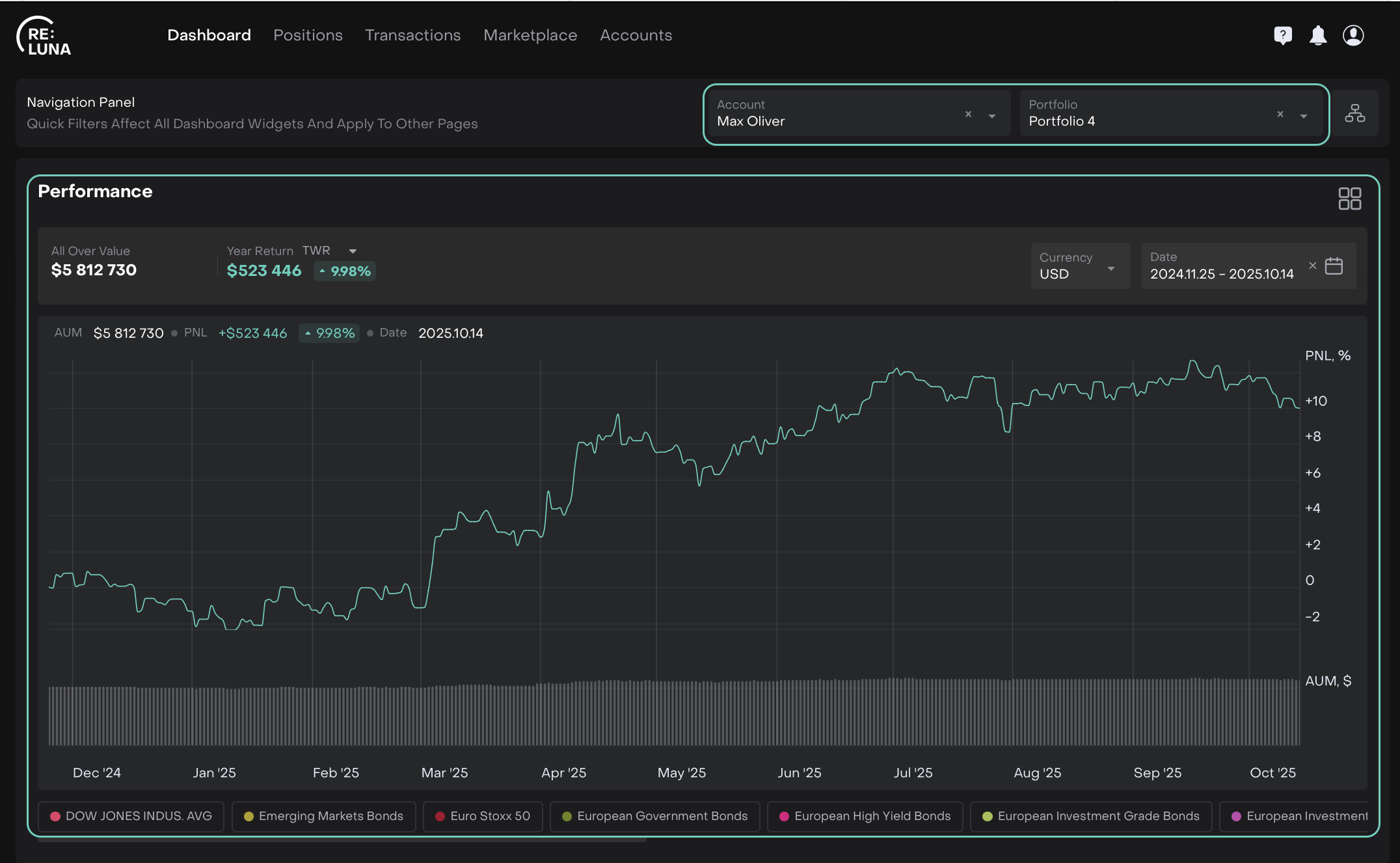
Task: Open the Currency USD dropdown
Action: [x=1079, y=266]
